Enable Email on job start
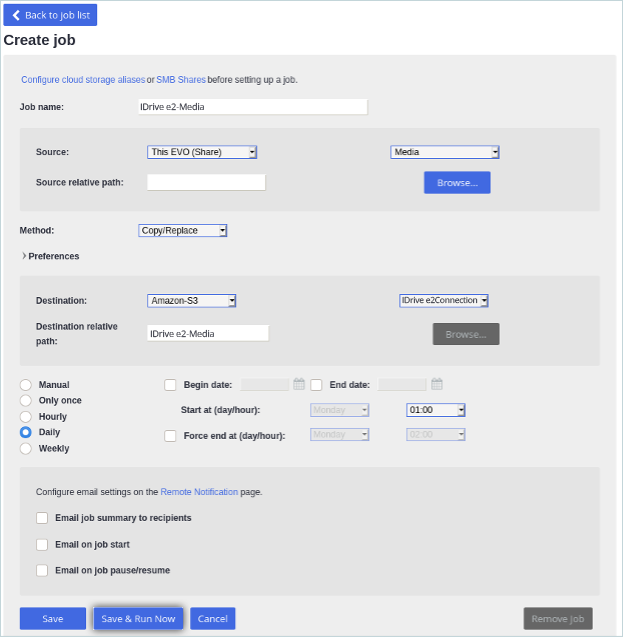The height and width of the screenshot is (637, 623). point(42,545)
